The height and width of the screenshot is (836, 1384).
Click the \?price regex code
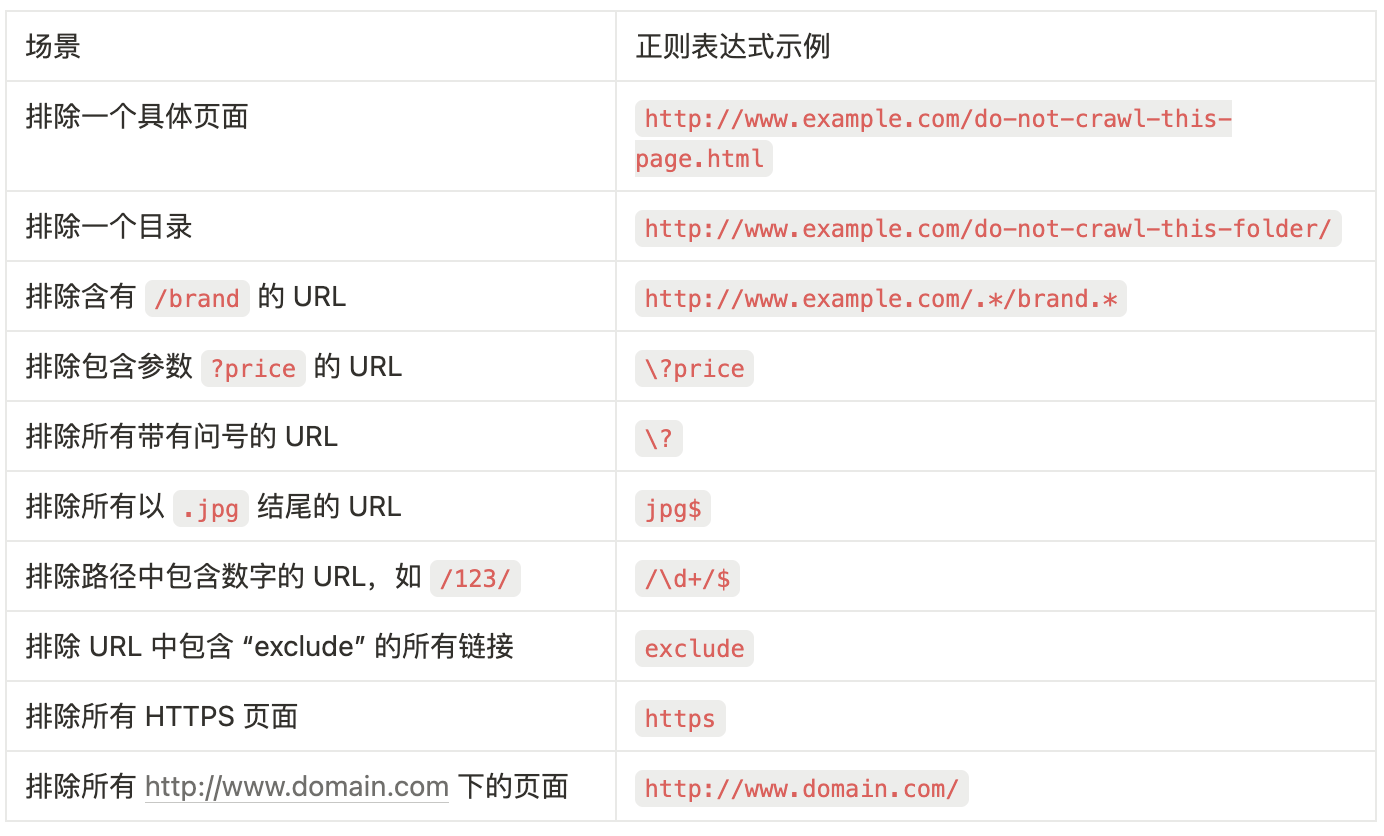694,368
